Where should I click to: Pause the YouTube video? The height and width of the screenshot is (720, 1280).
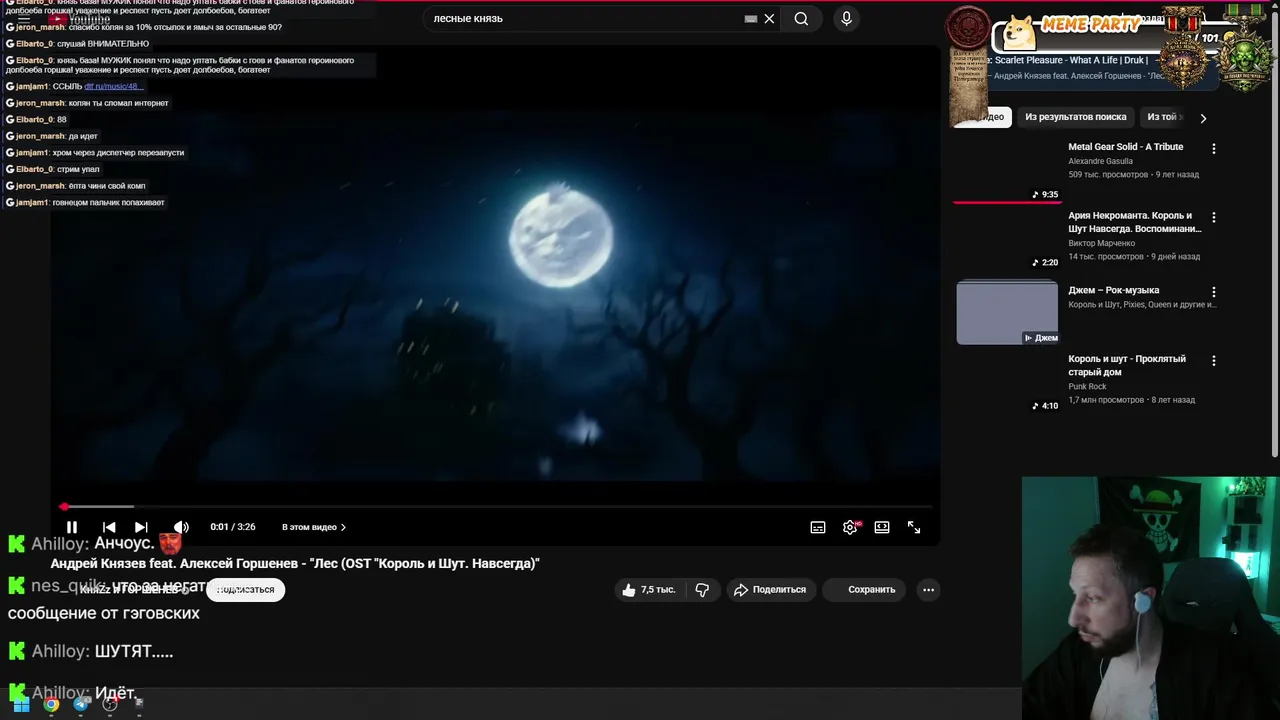72,527
